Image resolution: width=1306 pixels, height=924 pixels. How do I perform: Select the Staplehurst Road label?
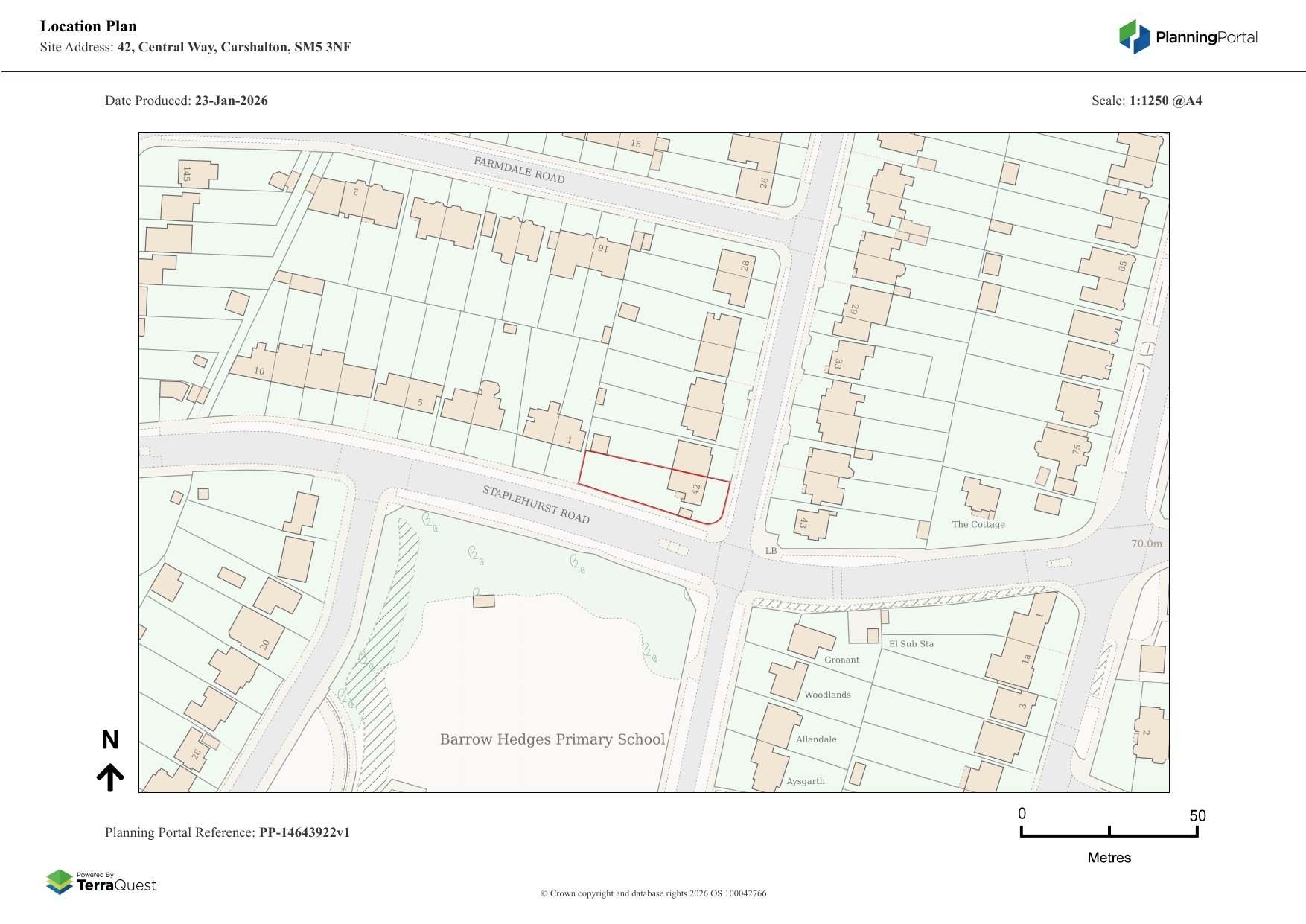(x=535, y=504)
